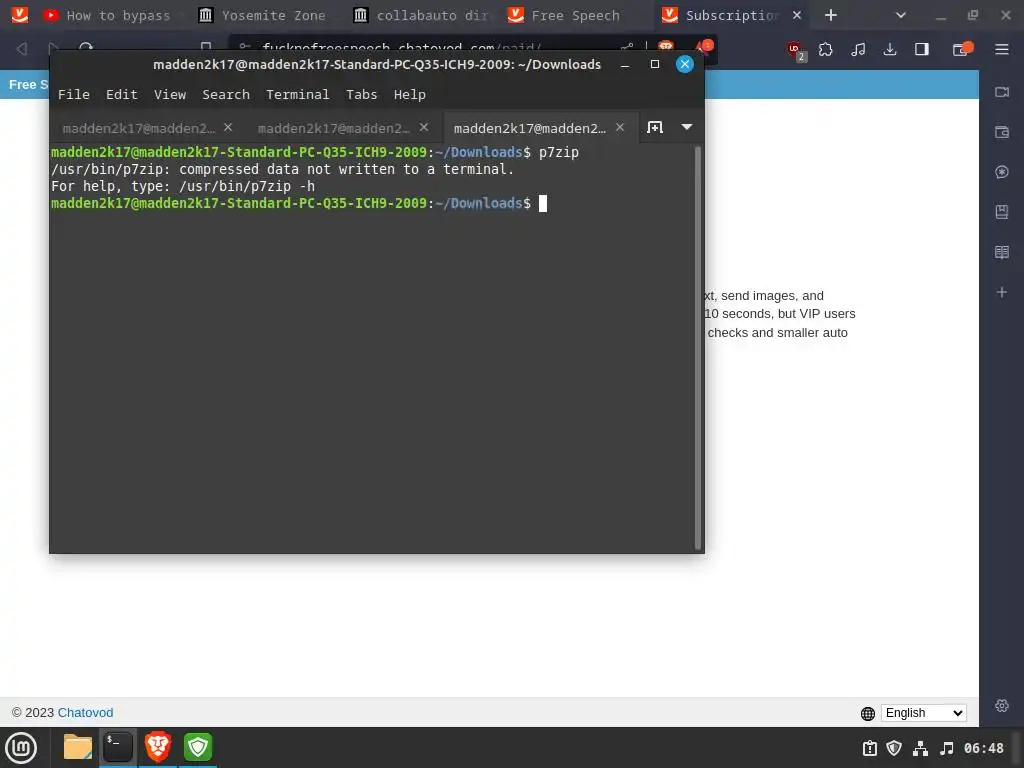Viewport: 1024px width, 768px height.
Task: Open the Brave Wallet toolbar icon with orange badge
Action: pos(961,49)
